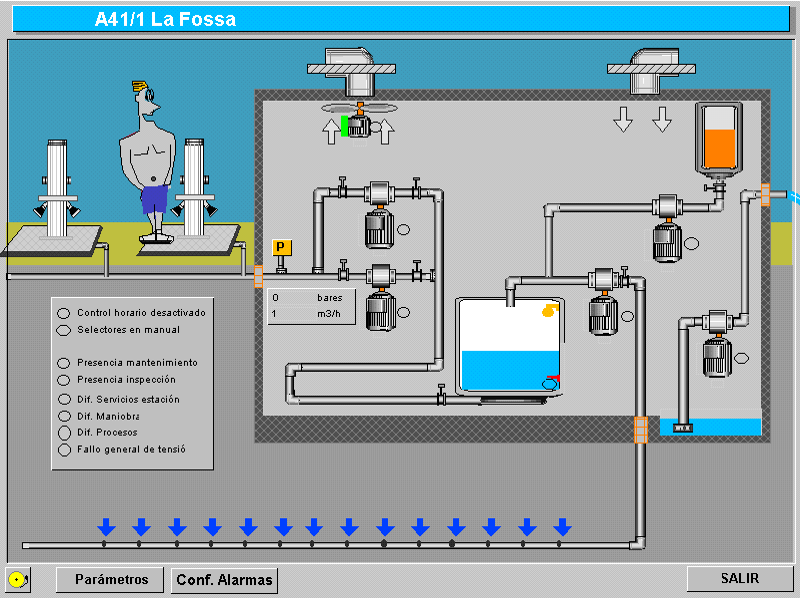Image resolution: width=800 pixels, height=598 pixels.
Task: Click the yellow high-level float in water tank
Action: (548, 311)
